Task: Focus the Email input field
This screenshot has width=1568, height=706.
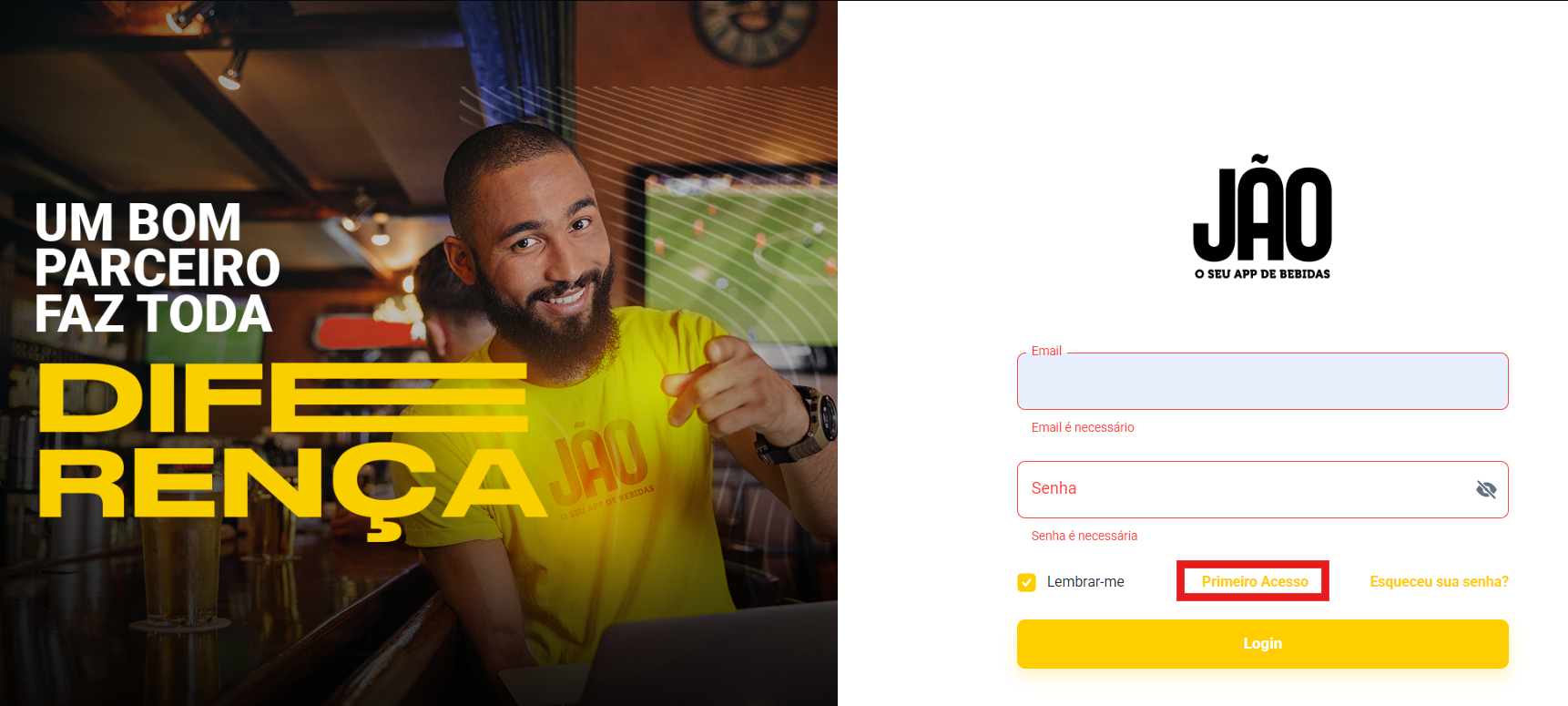Action: pyautogui.click(x=1262, y=382)
